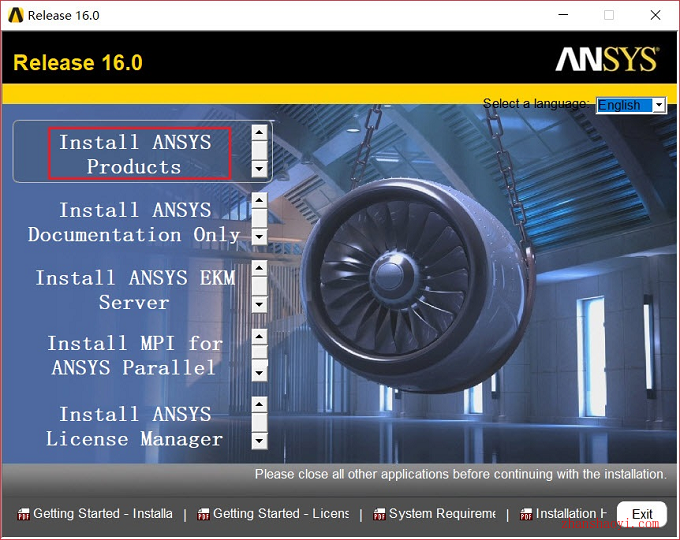Screen dimensions: 680x540
Task: Click up arrow beside Install ANSYS Products
Action: tap(259, 132)
